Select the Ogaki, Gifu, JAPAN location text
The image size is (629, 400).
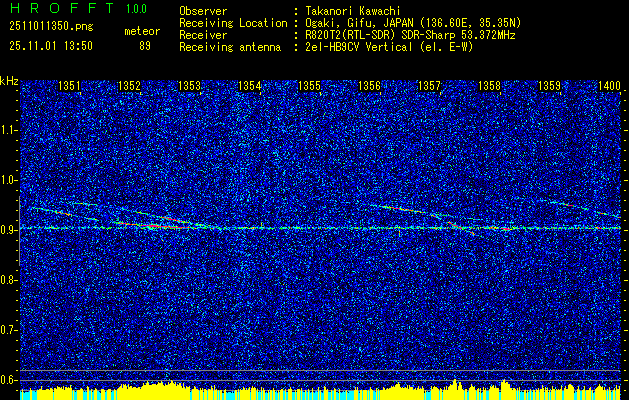pos(413,23)
